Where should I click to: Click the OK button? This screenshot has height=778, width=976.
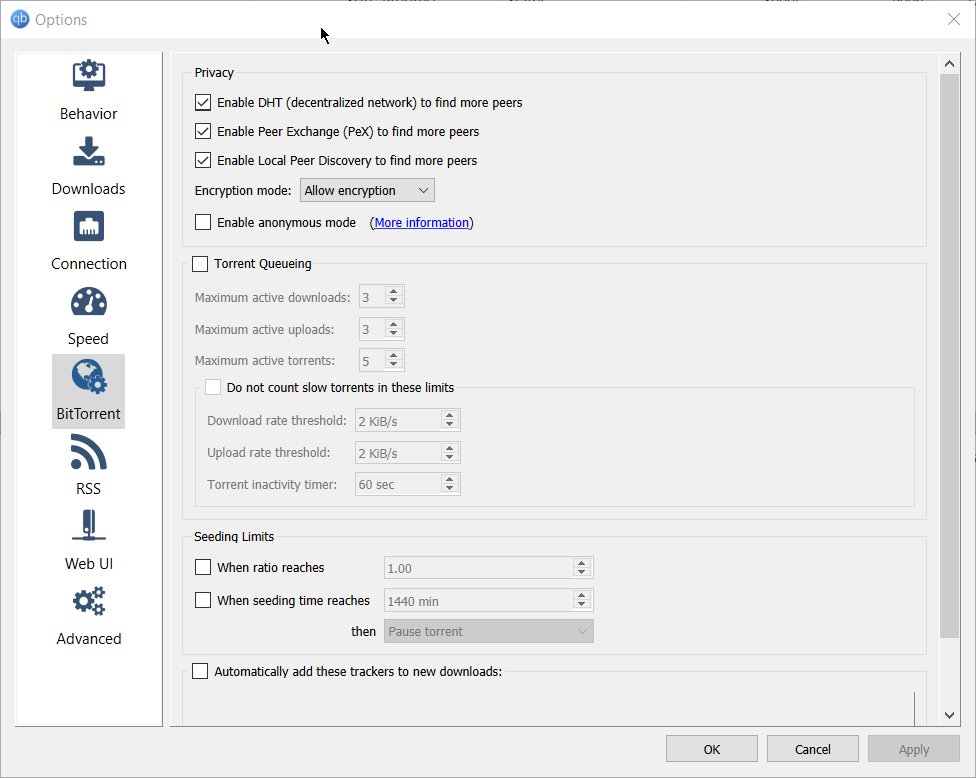(x=711, y=749)
